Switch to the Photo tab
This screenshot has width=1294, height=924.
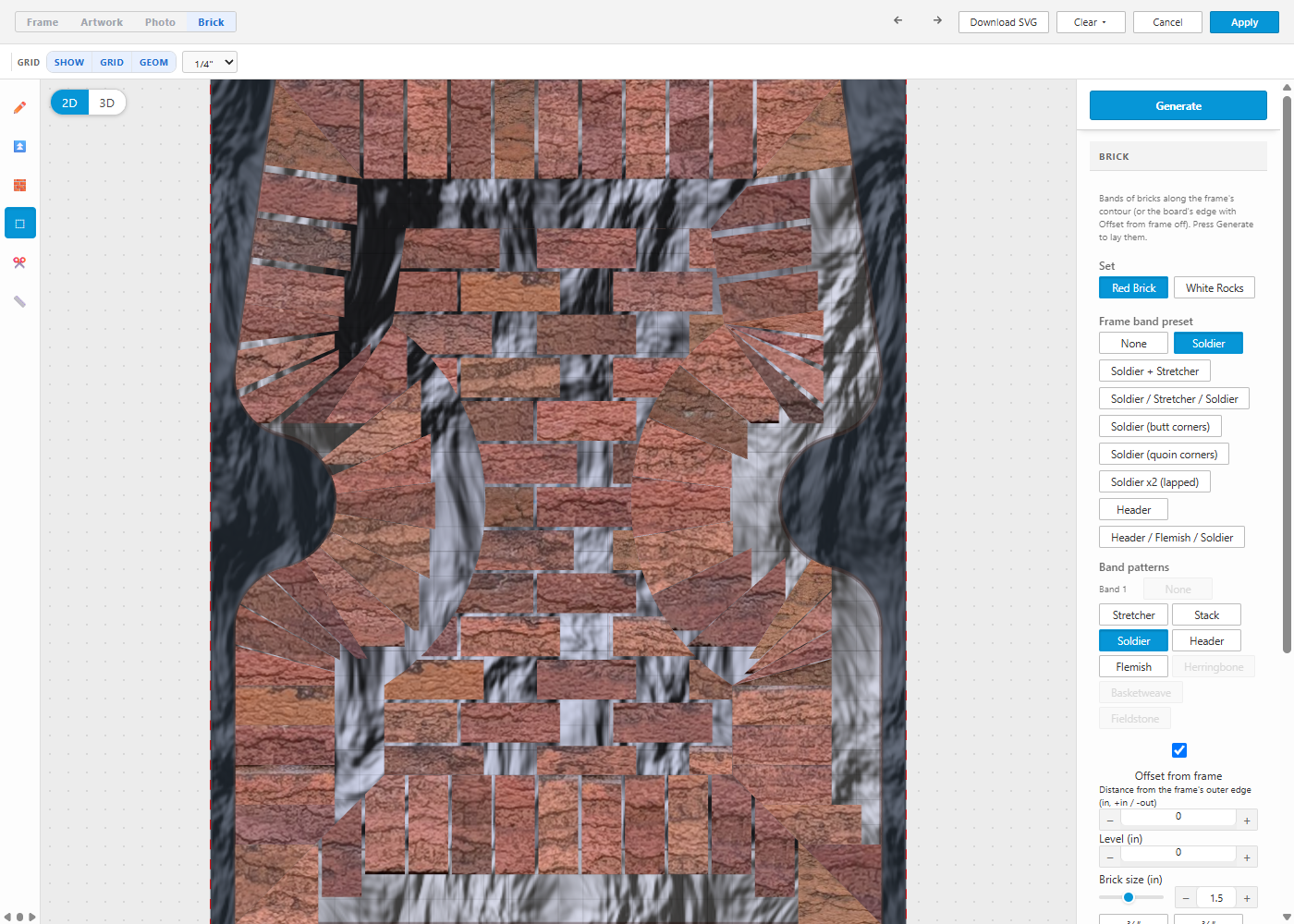click(x=160, y=22)
